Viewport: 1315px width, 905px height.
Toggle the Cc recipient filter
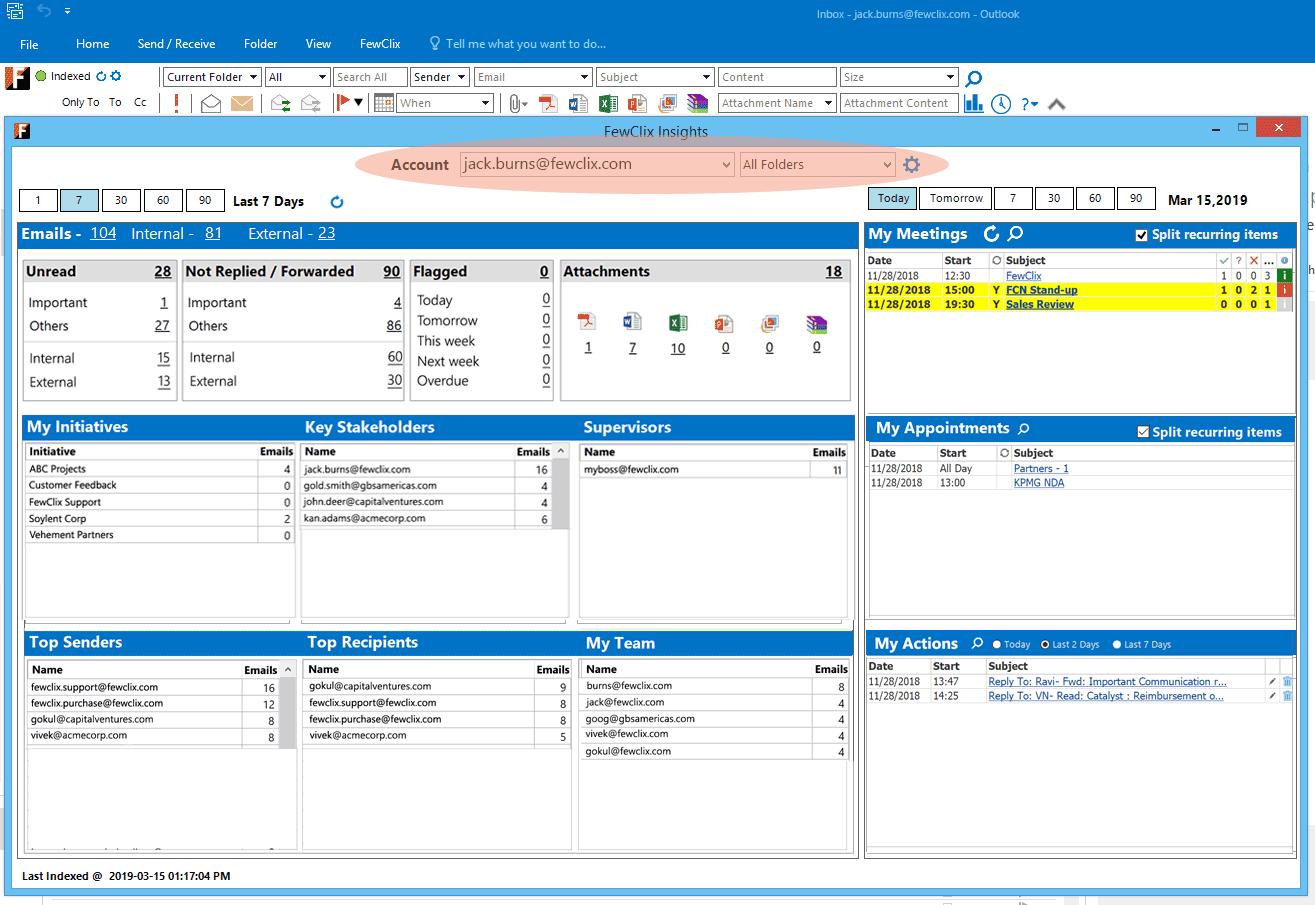140,102
